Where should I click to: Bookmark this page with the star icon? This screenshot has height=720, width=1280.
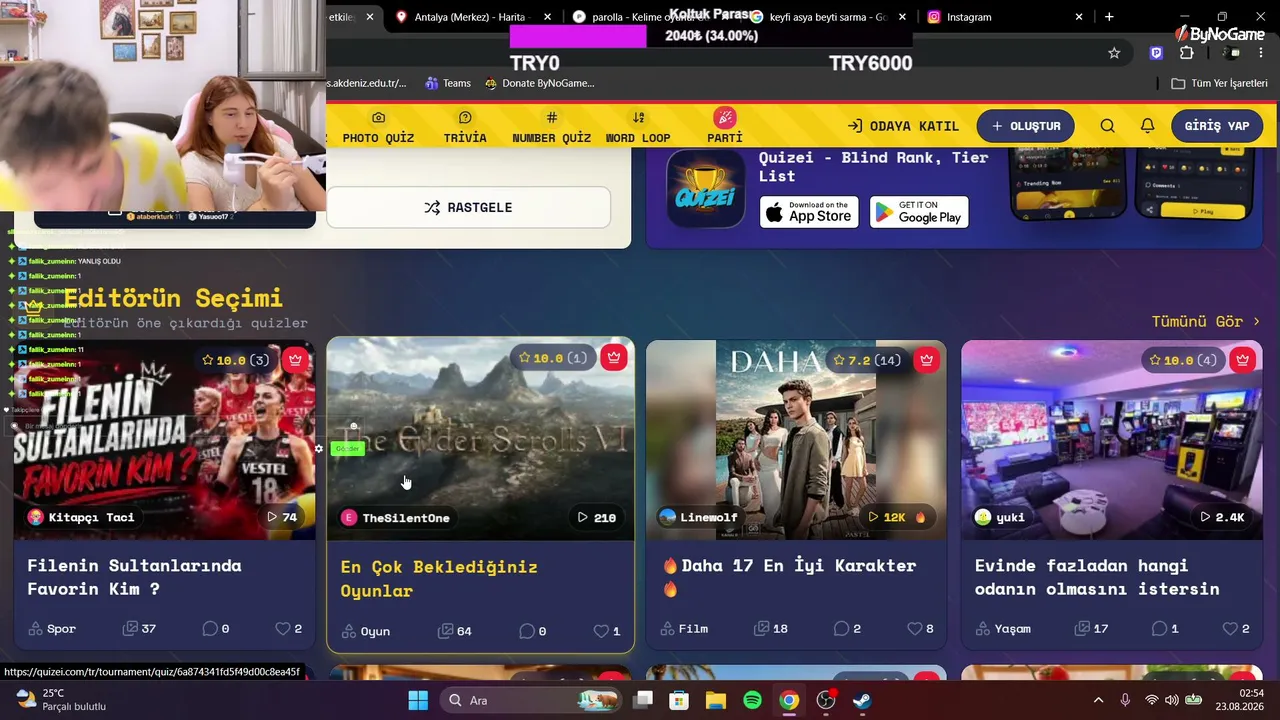[1114, 53]
